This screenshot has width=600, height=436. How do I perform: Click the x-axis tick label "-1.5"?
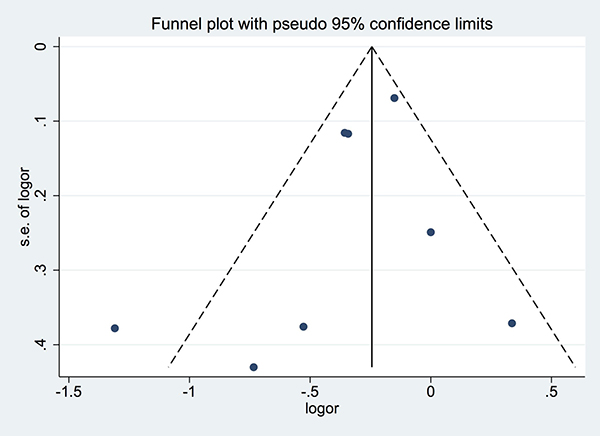coord(68,391)
